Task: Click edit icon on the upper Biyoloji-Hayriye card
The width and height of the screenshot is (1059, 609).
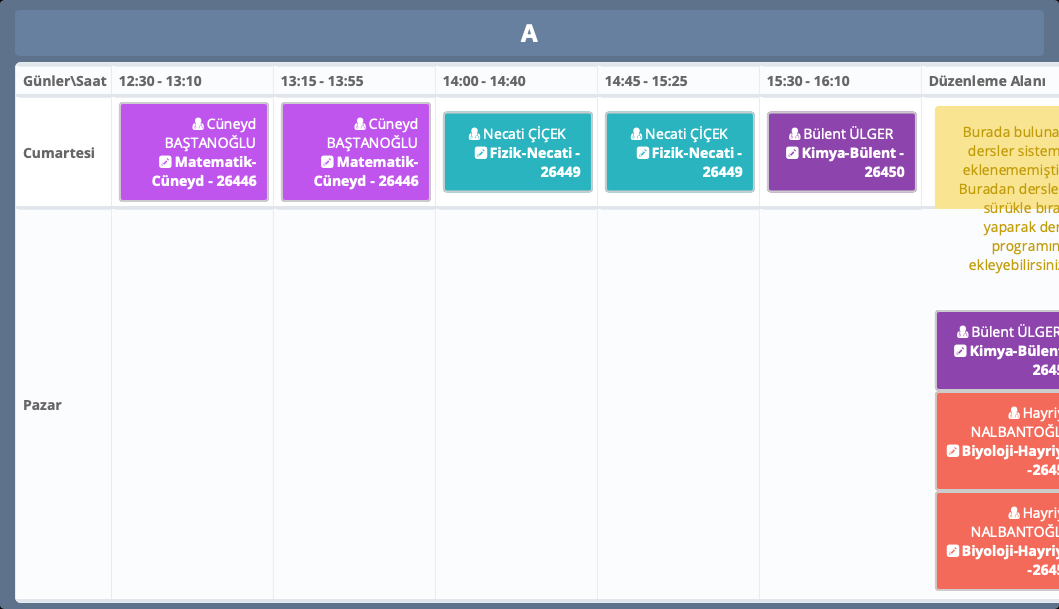Action: click(952, 451)
